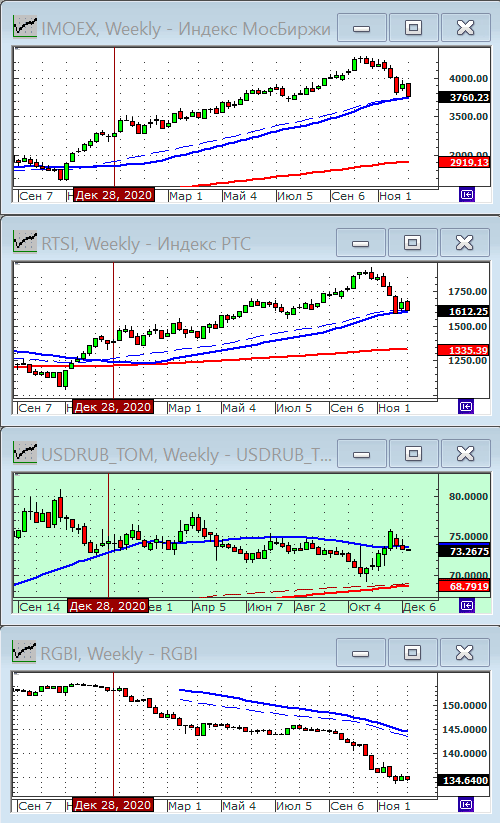This screenshot has height=823, width=500.
Task: Close the USDRUB_TOM chart window
Action: (465, 453)
